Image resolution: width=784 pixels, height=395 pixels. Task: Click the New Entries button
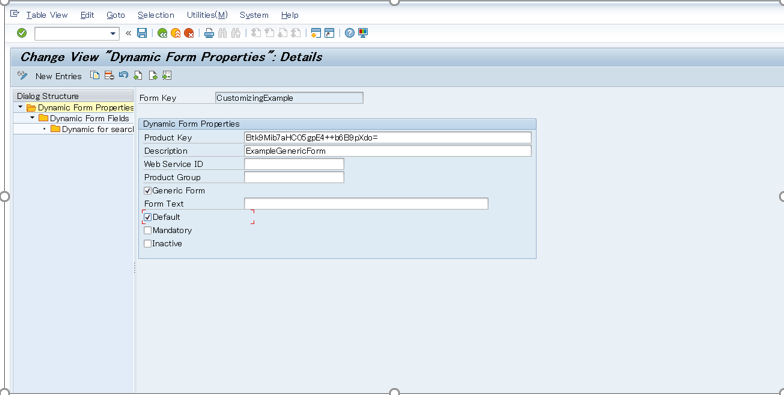[58, 76]
